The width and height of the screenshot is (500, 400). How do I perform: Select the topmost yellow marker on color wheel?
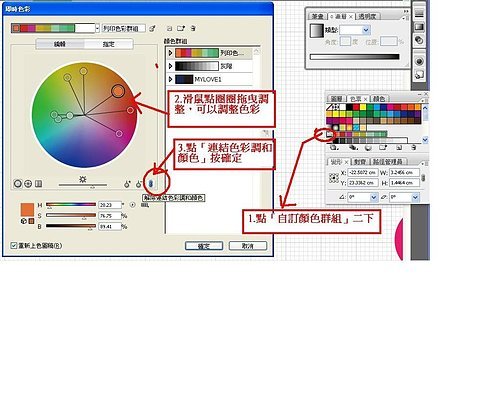point(83,71)
